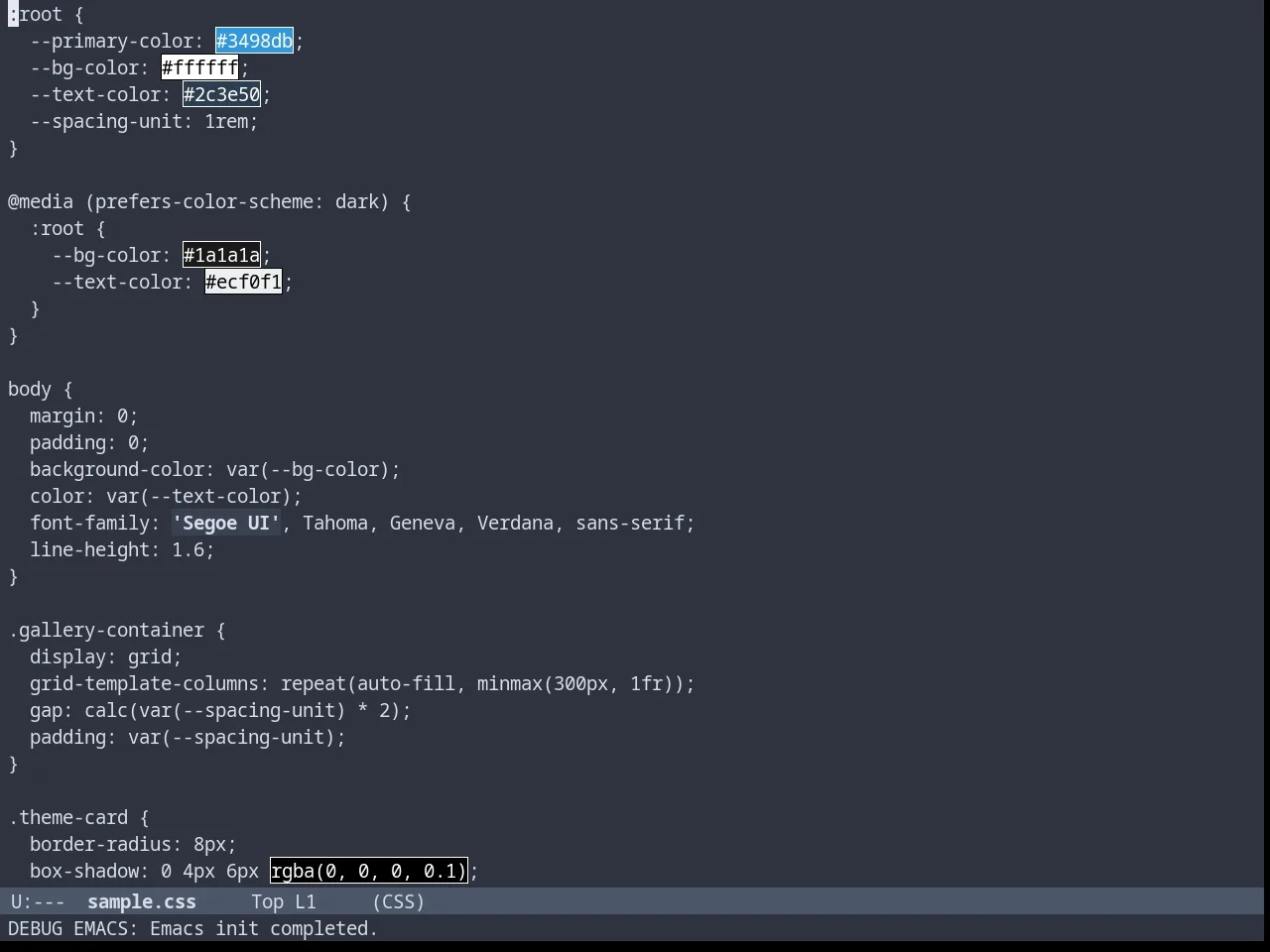Click 'sans-serif' in the font-family line
Image resolution: width=1270 pixels, height=952 pixels.
[x=630, y=523]
